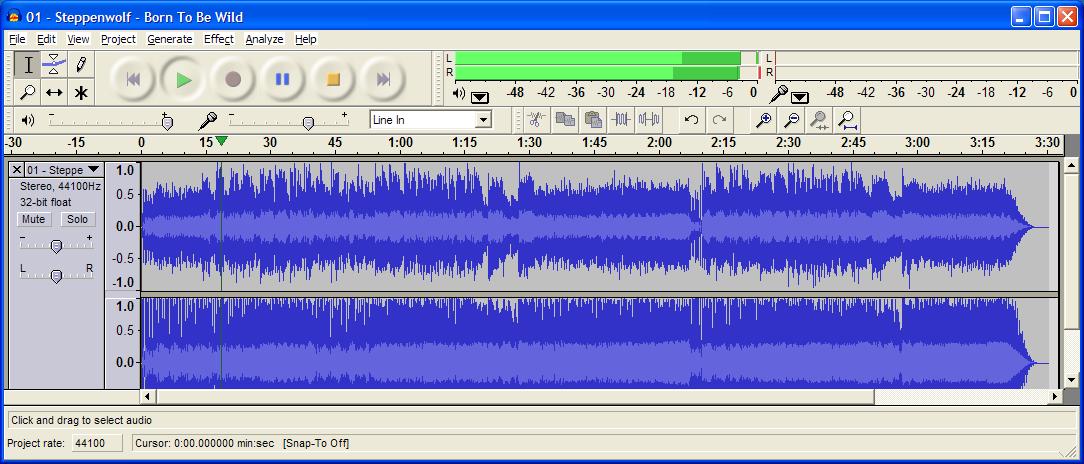Open the Edit menu
1084x464 pixels.
point(46,39)
